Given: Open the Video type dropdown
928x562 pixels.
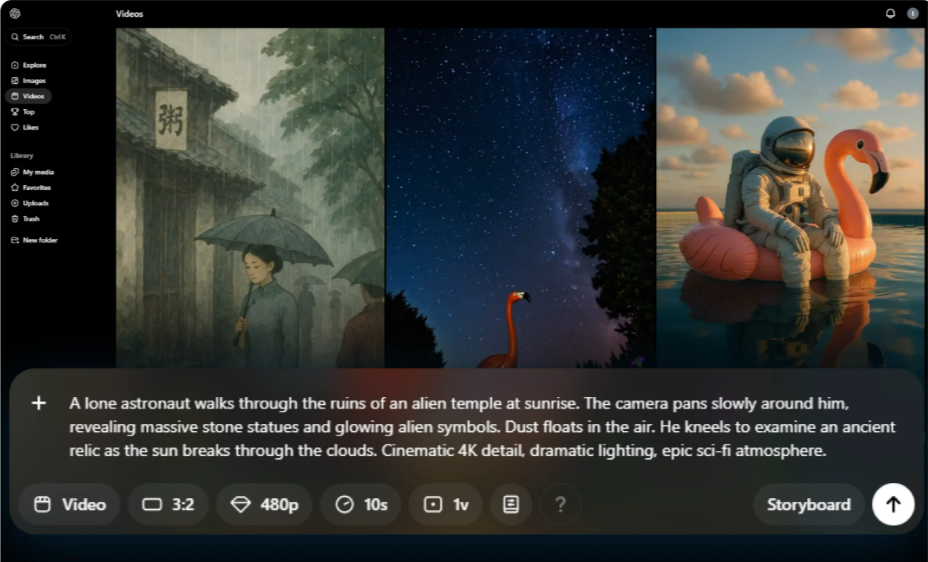Looking at the screenshot, I should (69, 504).
